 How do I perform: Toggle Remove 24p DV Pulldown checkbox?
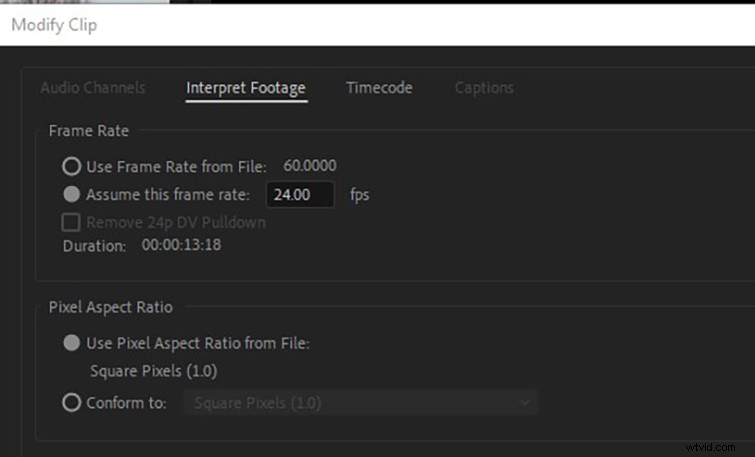coord(71,222)
